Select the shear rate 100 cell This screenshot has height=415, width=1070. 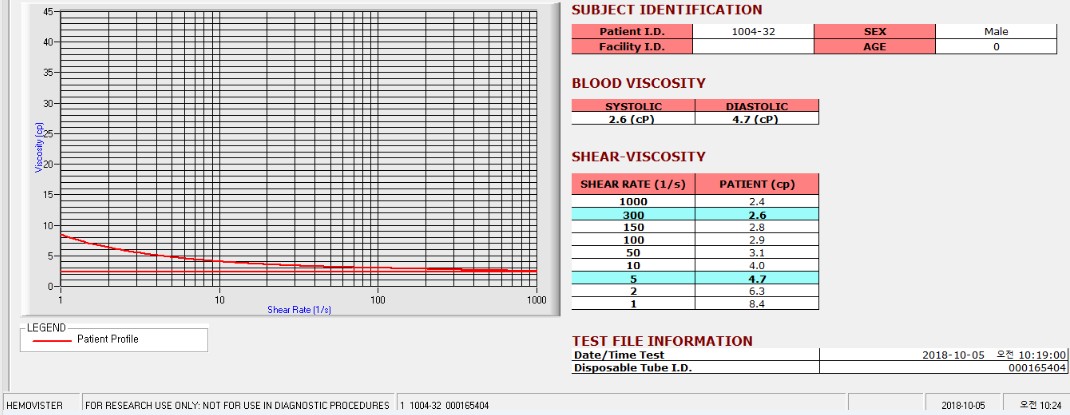(633, 240)
